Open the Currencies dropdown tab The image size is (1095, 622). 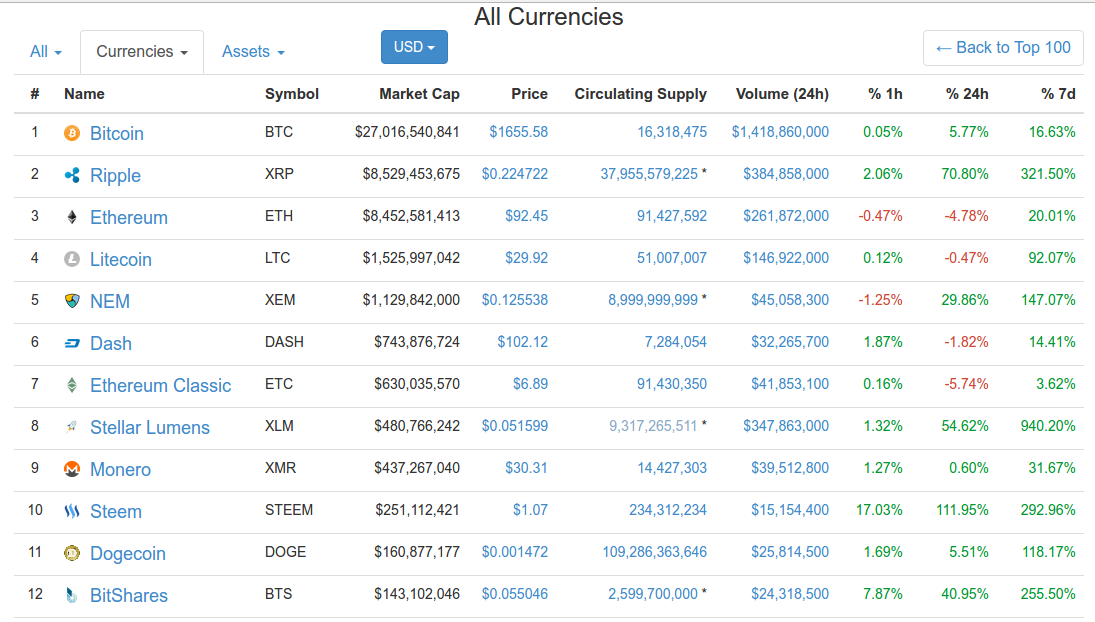point(142,52)
